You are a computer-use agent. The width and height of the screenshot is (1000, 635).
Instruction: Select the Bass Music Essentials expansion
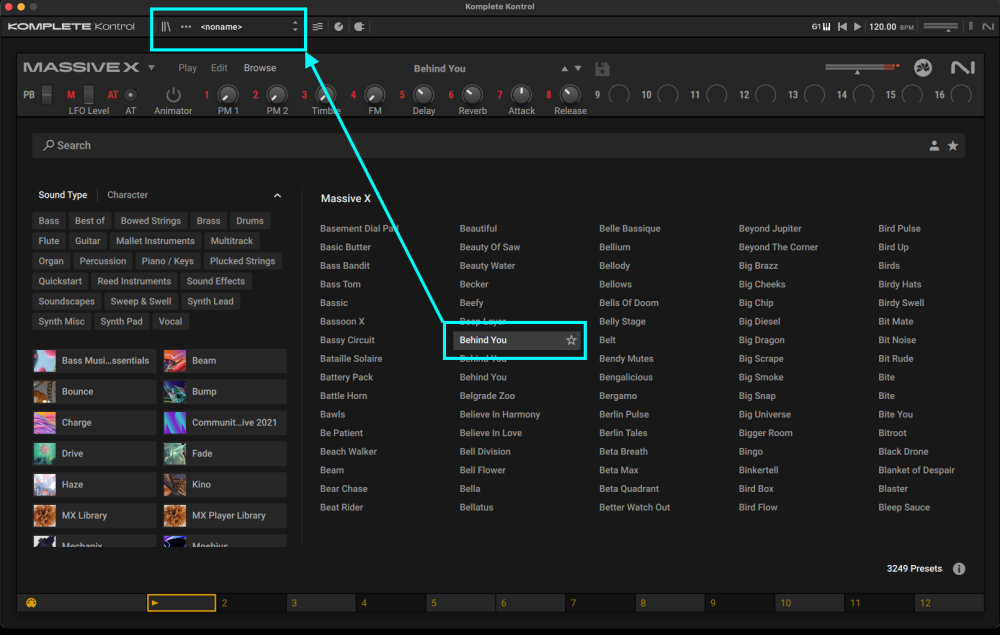[94, 361]
